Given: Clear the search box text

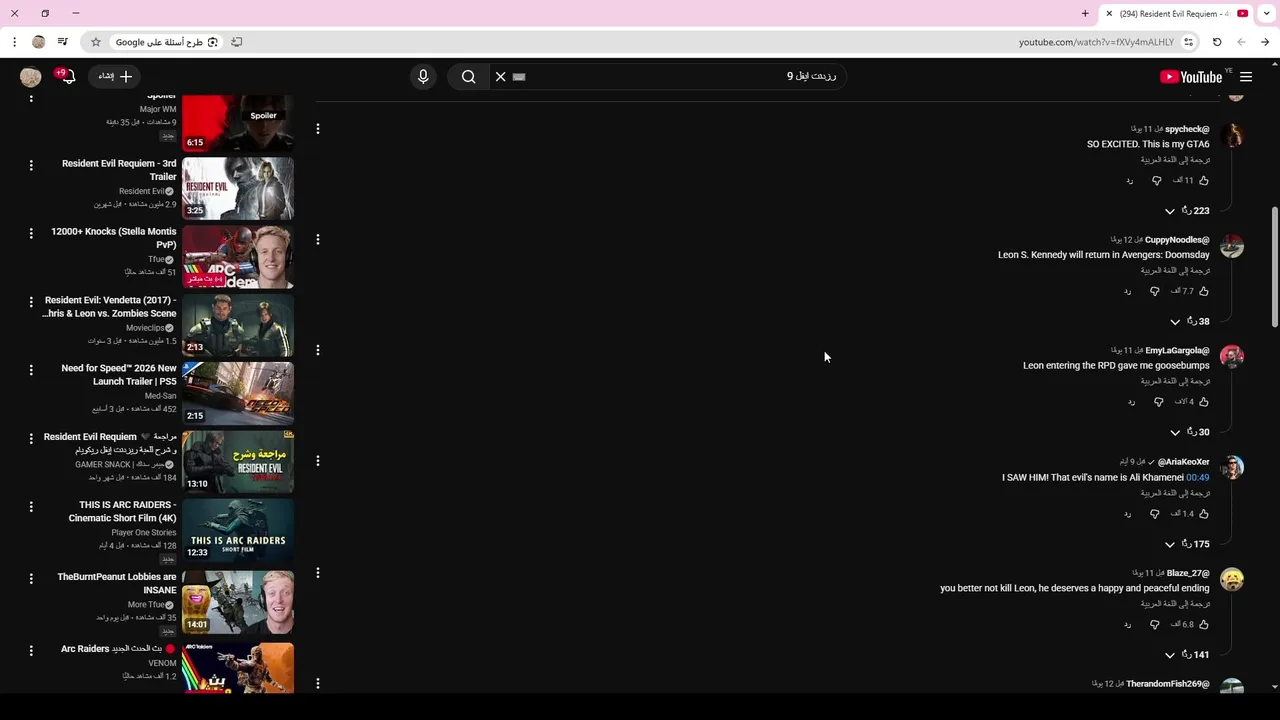Looking at the screenshot, I should point(501,77).
